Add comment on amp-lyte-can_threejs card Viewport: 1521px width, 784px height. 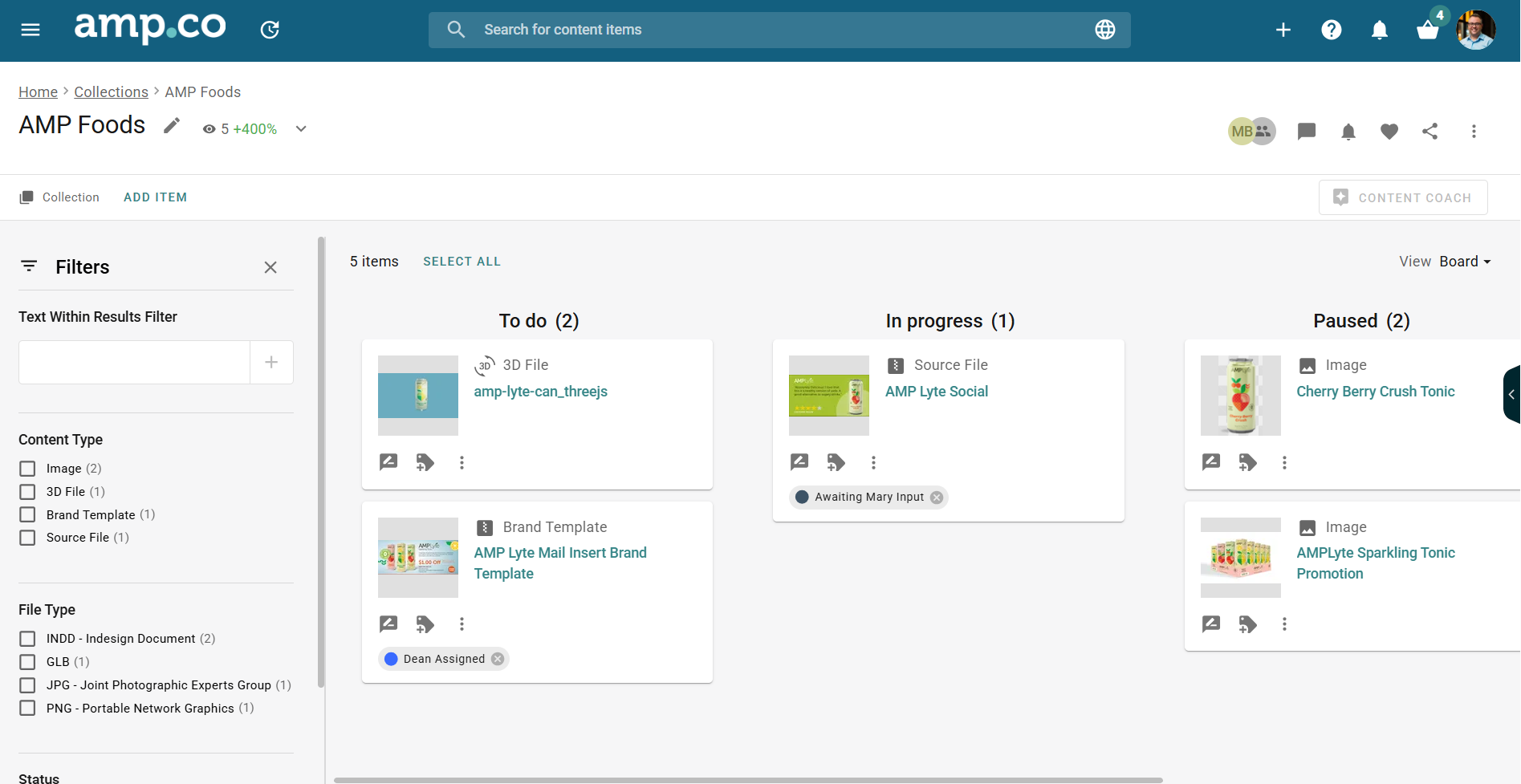[x=388, y=462]
